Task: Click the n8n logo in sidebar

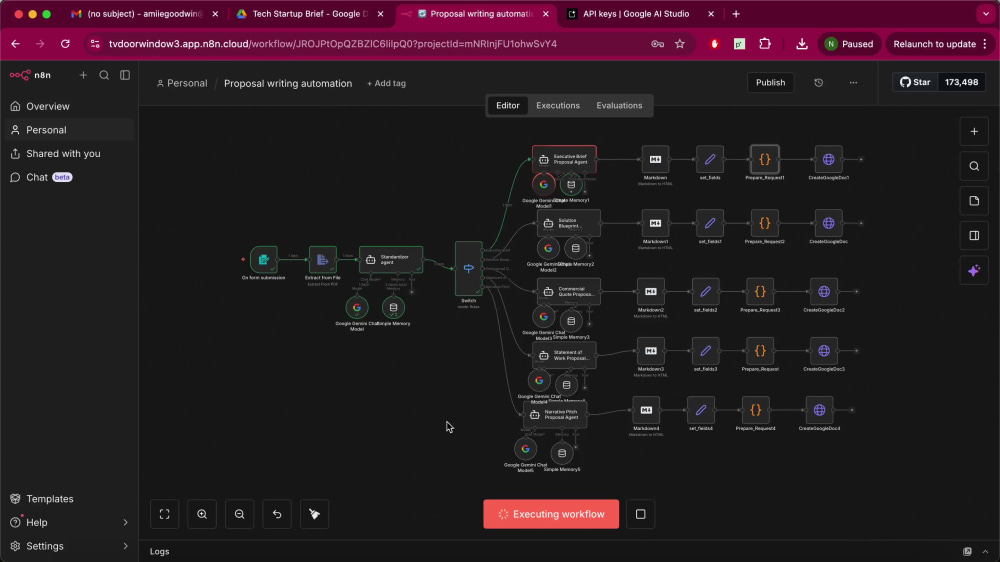Action: [30, 75]
